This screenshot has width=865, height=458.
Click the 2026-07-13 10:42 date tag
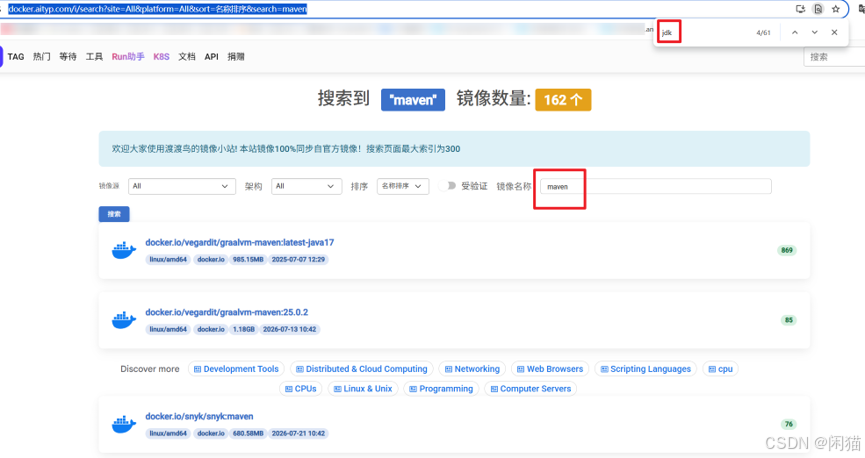tap(290, 329)
